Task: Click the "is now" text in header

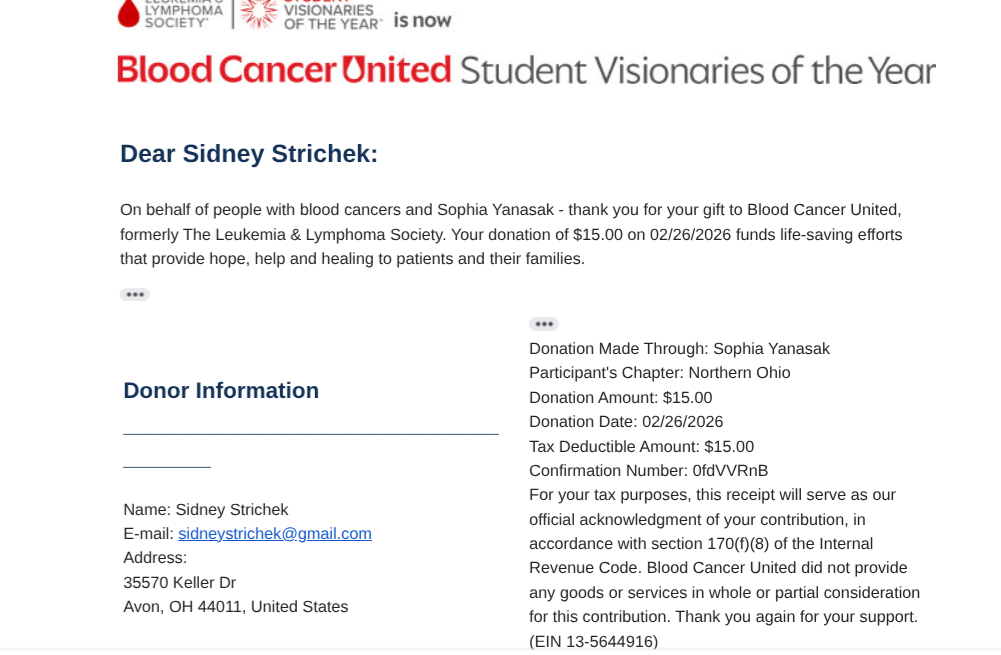Action: coord(422,20)
